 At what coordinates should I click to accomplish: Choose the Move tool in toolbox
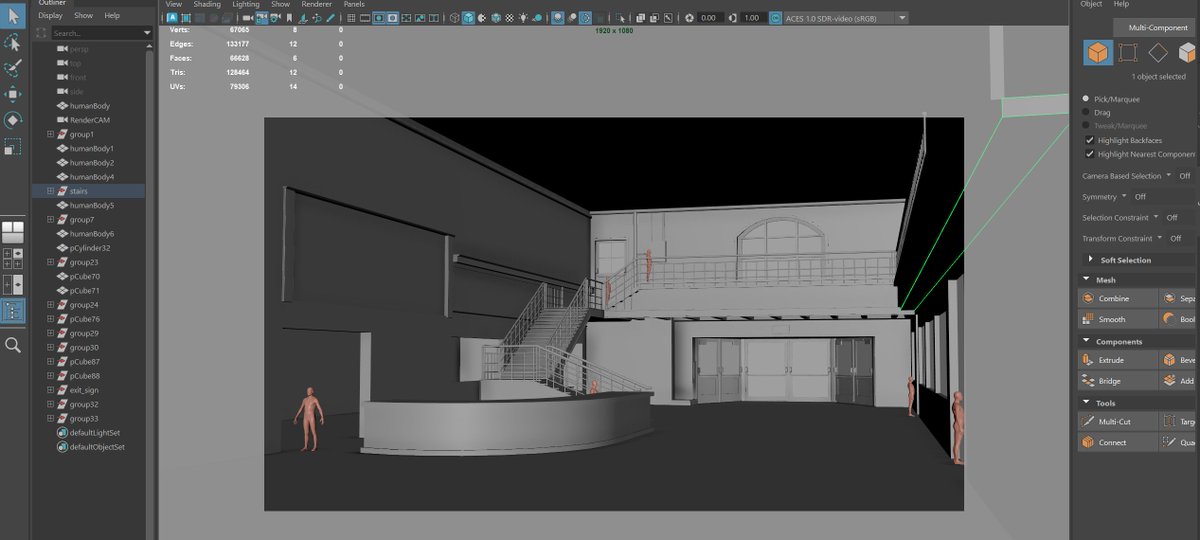point(13,94)
